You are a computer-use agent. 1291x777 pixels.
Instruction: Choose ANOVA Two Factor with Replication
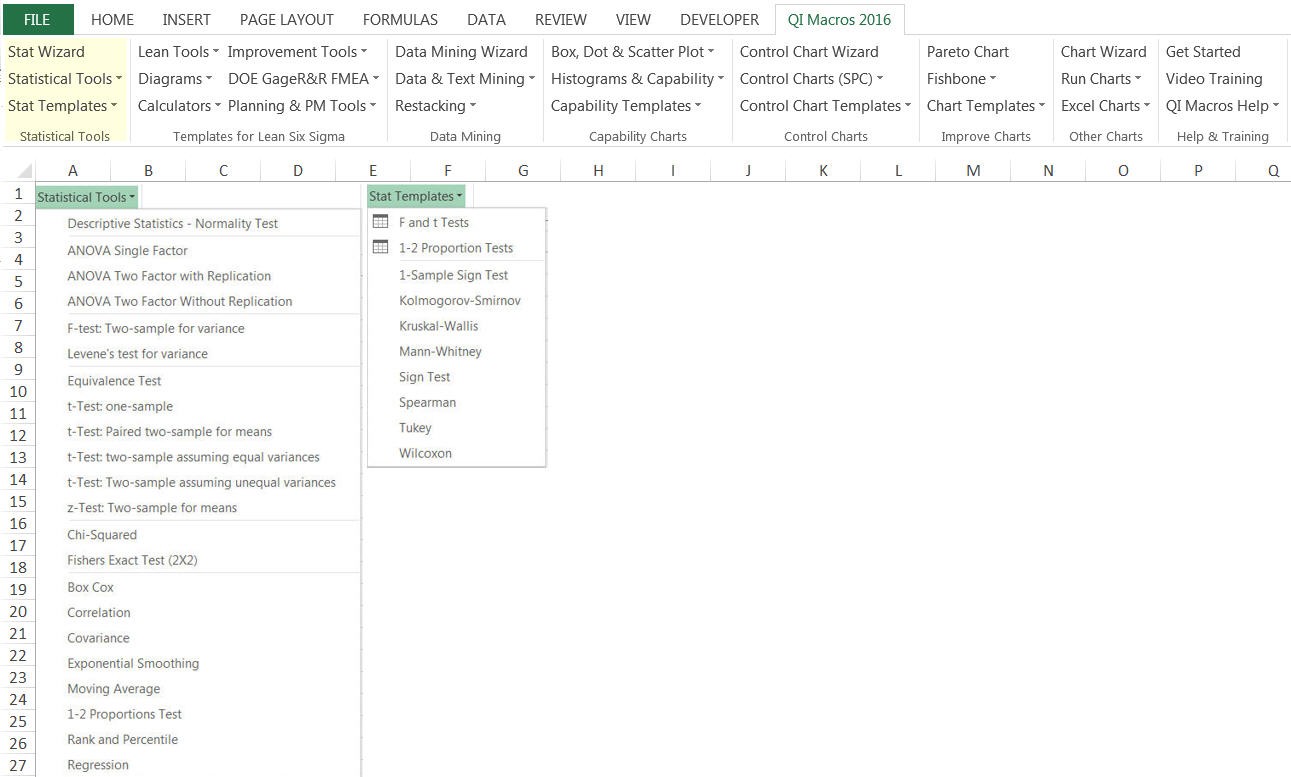click(169, 276)
